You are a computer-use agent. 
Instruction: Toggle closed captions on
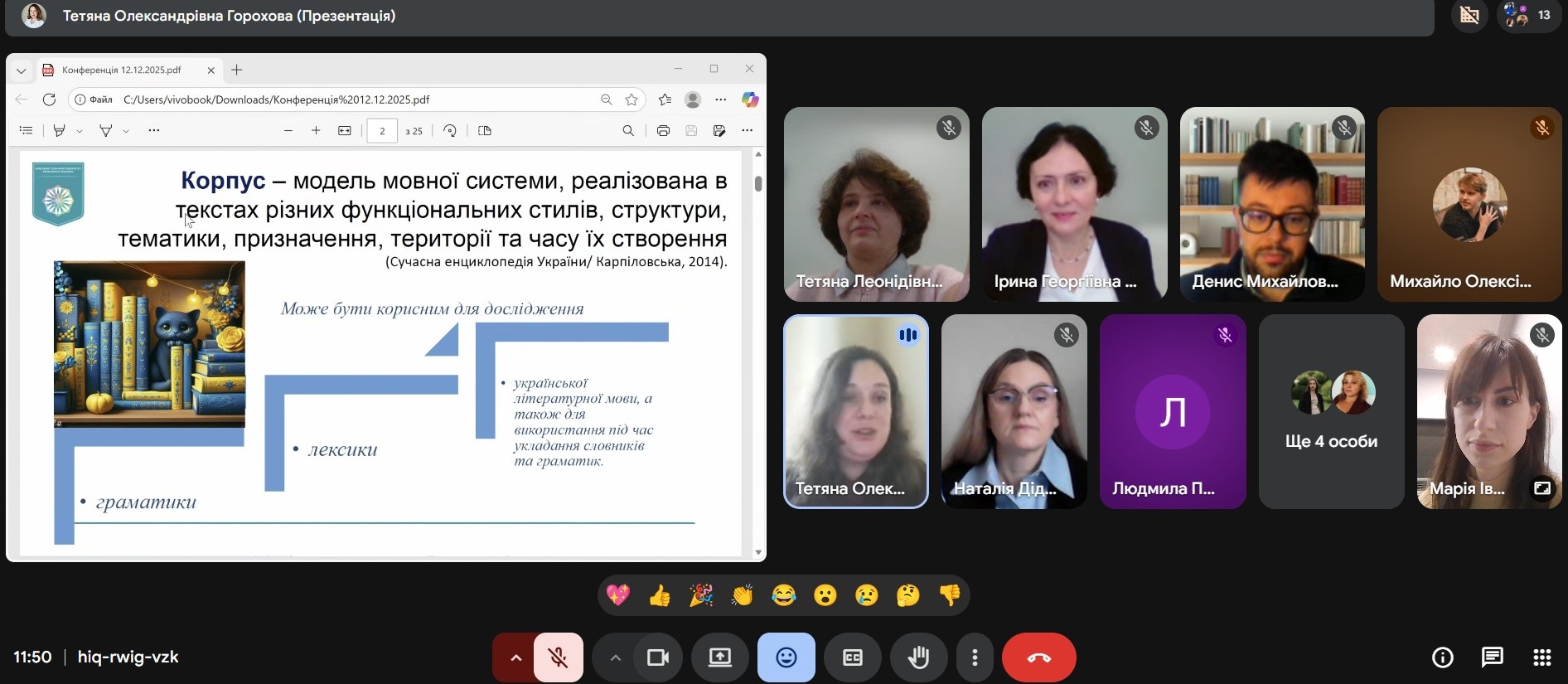(x=852, y=657)
